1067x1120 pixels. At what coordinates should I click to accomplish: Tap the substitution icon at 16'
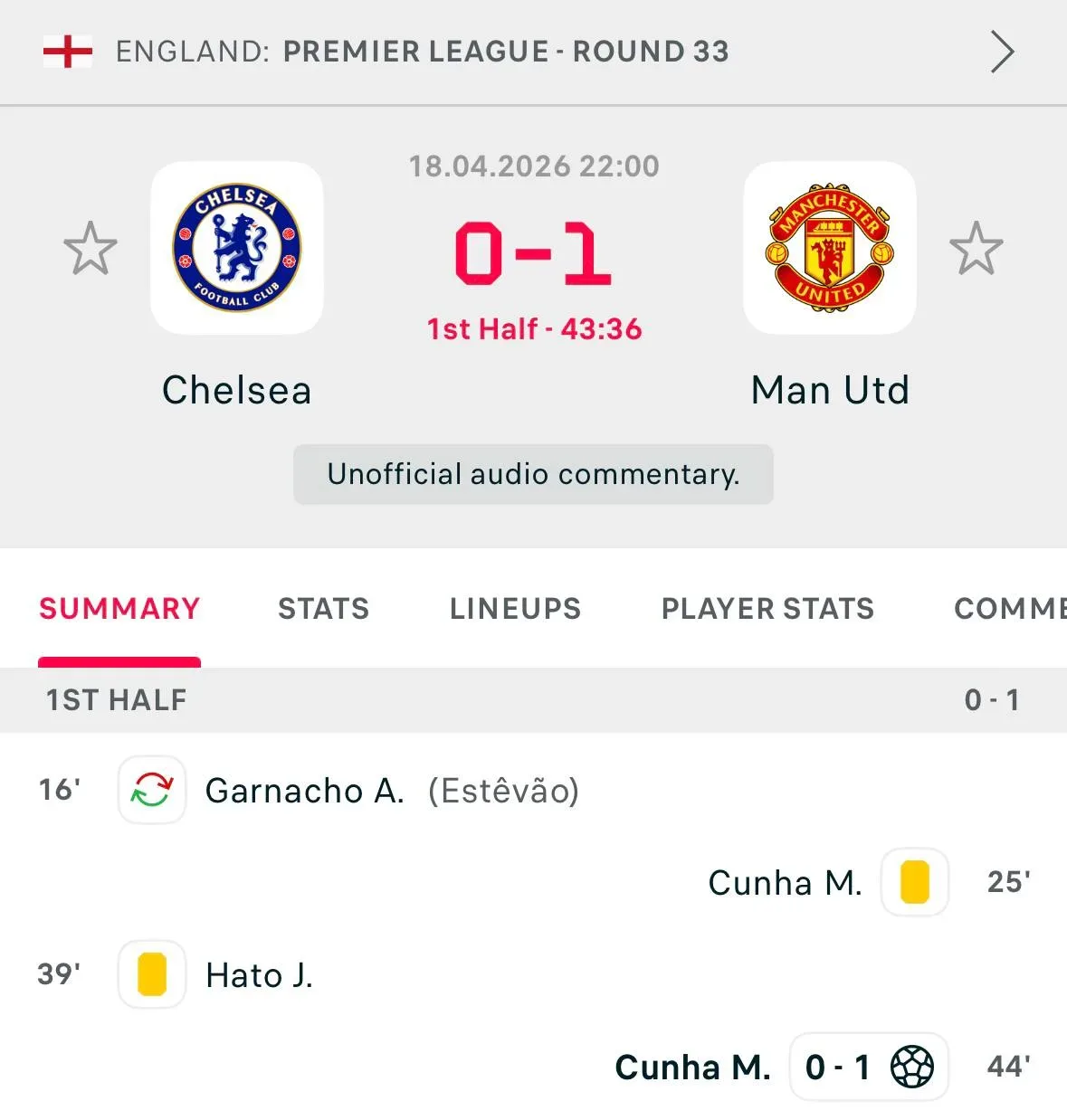click(152, 790)
